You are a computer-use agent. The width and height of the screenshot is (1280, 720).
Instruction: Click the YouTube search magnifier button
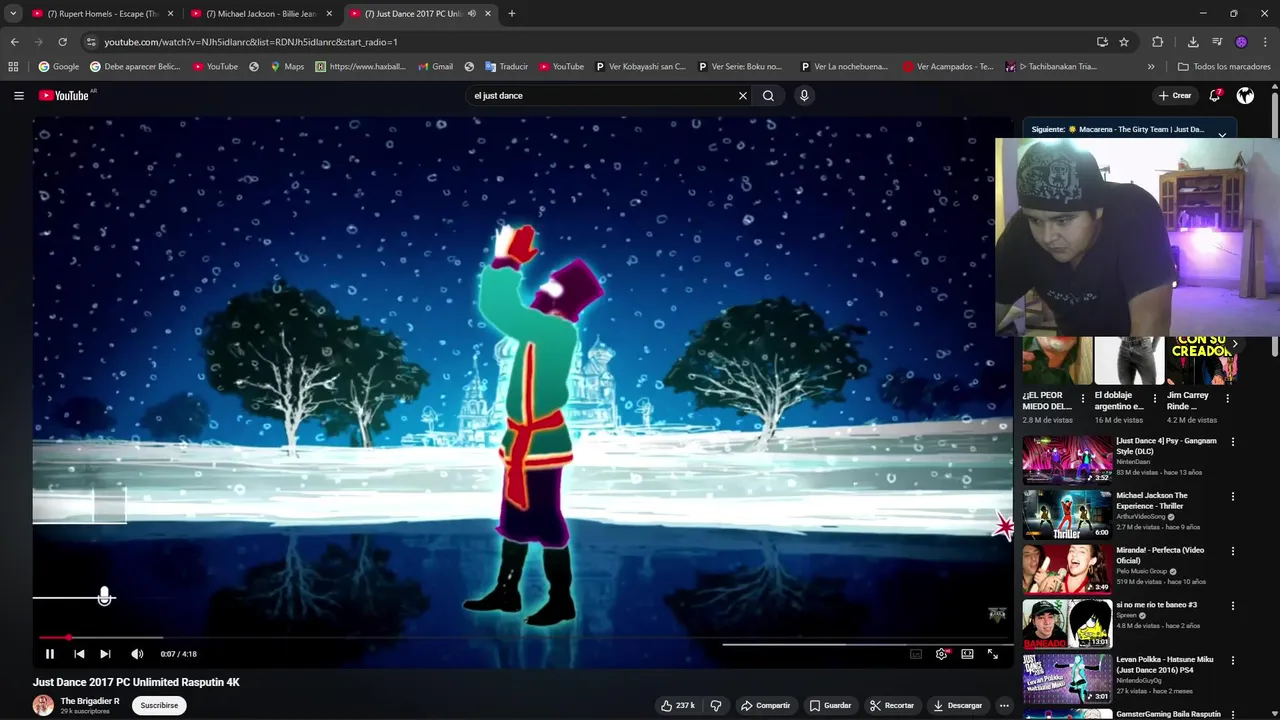pyautogui.click(x=768, y=96)
